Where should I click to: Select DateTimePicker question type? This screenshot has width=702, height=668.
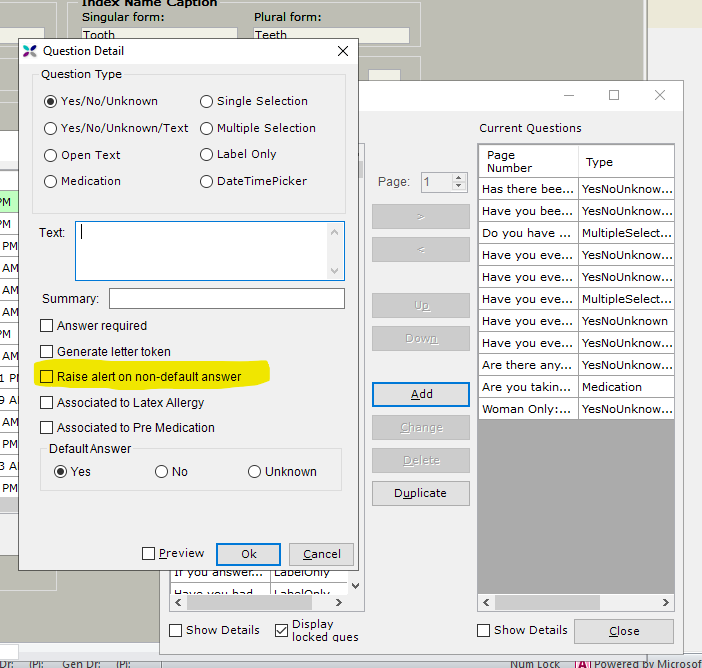pos(206,181)
